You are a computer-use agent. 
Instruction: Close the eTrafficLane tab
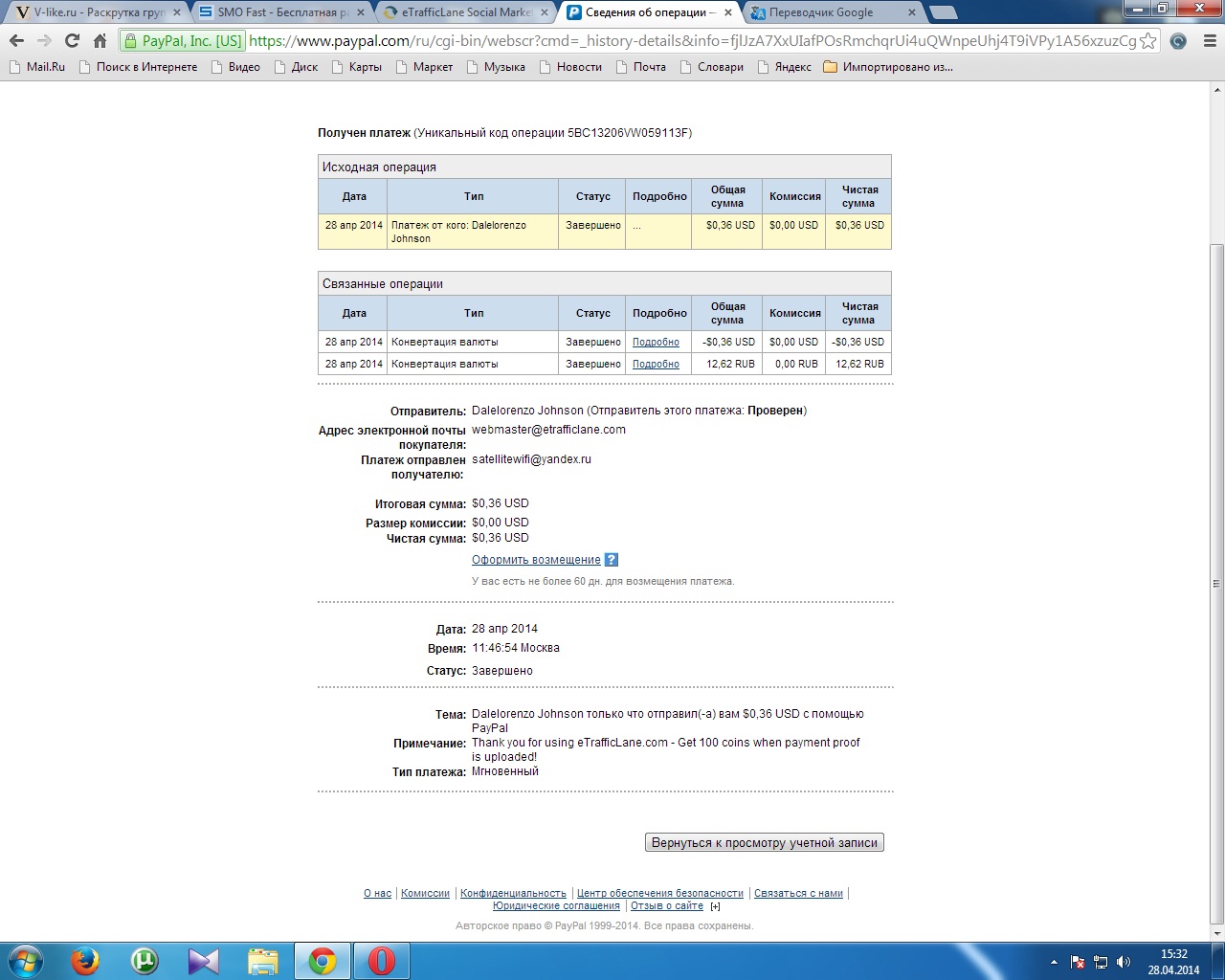pyautogui.click(x=544, y=12)
